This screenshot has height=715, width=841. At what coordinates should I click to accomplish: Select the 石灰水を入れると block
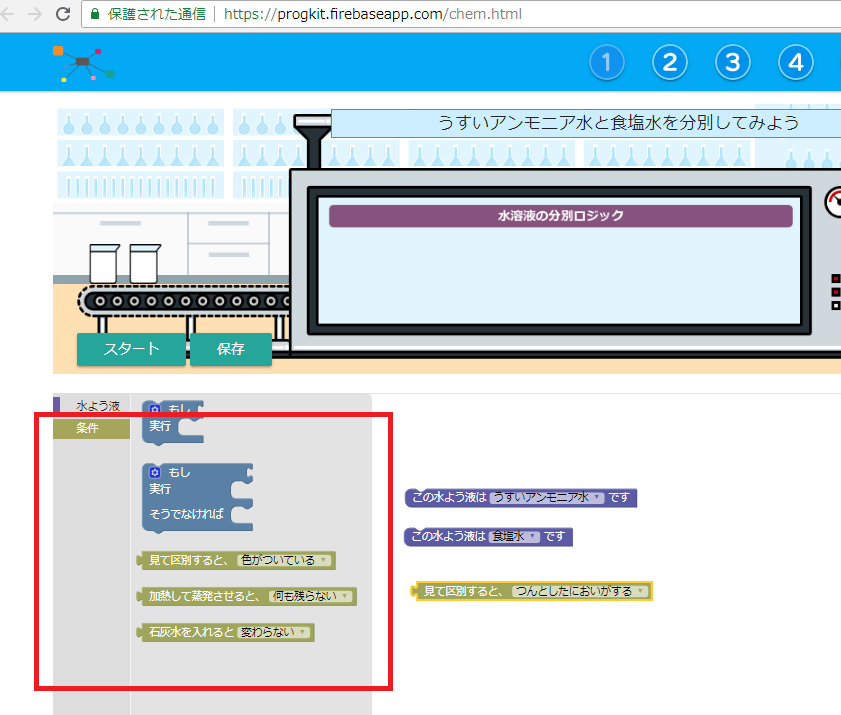tap(226, 632)
